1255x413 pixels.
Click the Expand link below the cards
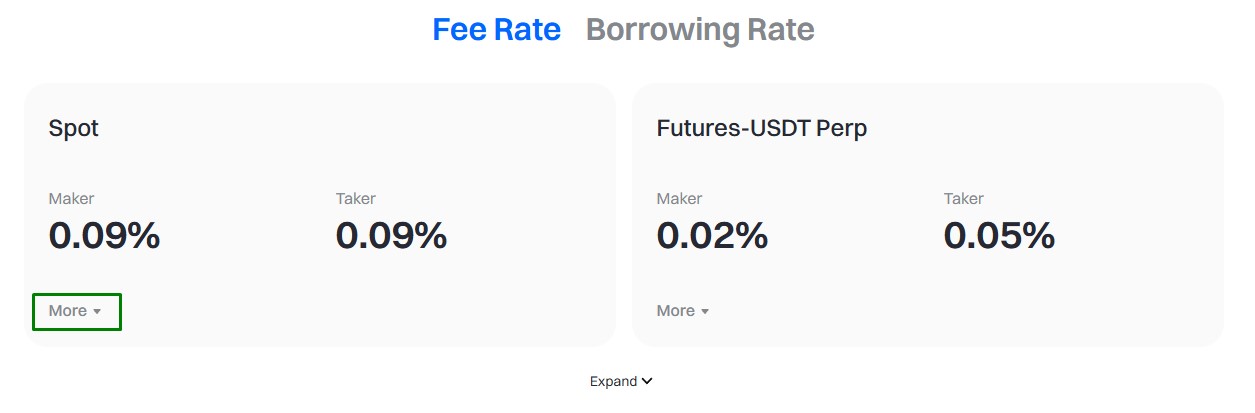click(621, 381)
